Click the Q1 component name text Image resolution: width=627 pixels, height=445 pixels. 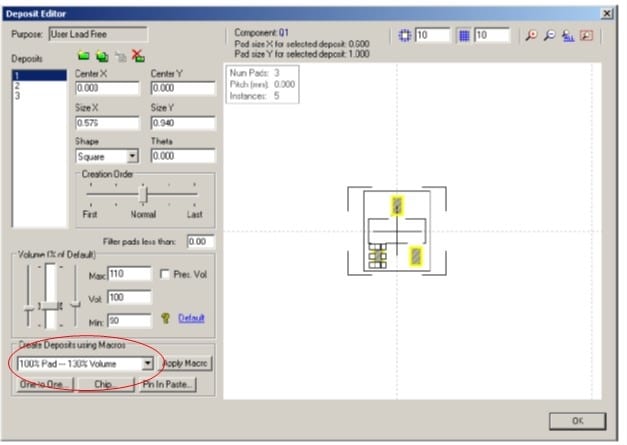[x=284, y=32]
